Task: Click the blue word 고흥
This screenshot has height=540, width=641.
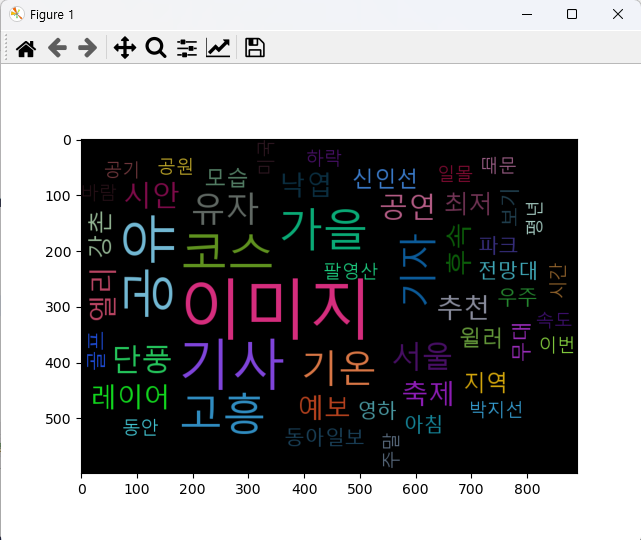Action: (x=223, y=413)
